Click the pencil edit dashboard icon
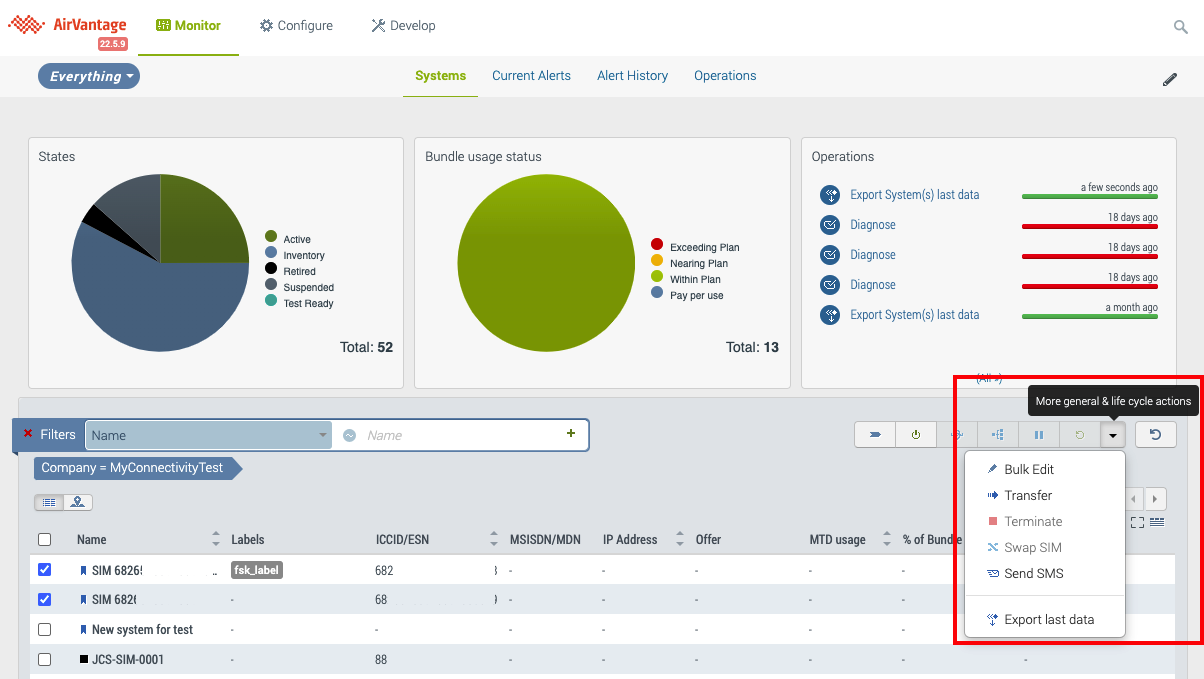This screenshot has width=1204, height=679. pos(1169,80)
